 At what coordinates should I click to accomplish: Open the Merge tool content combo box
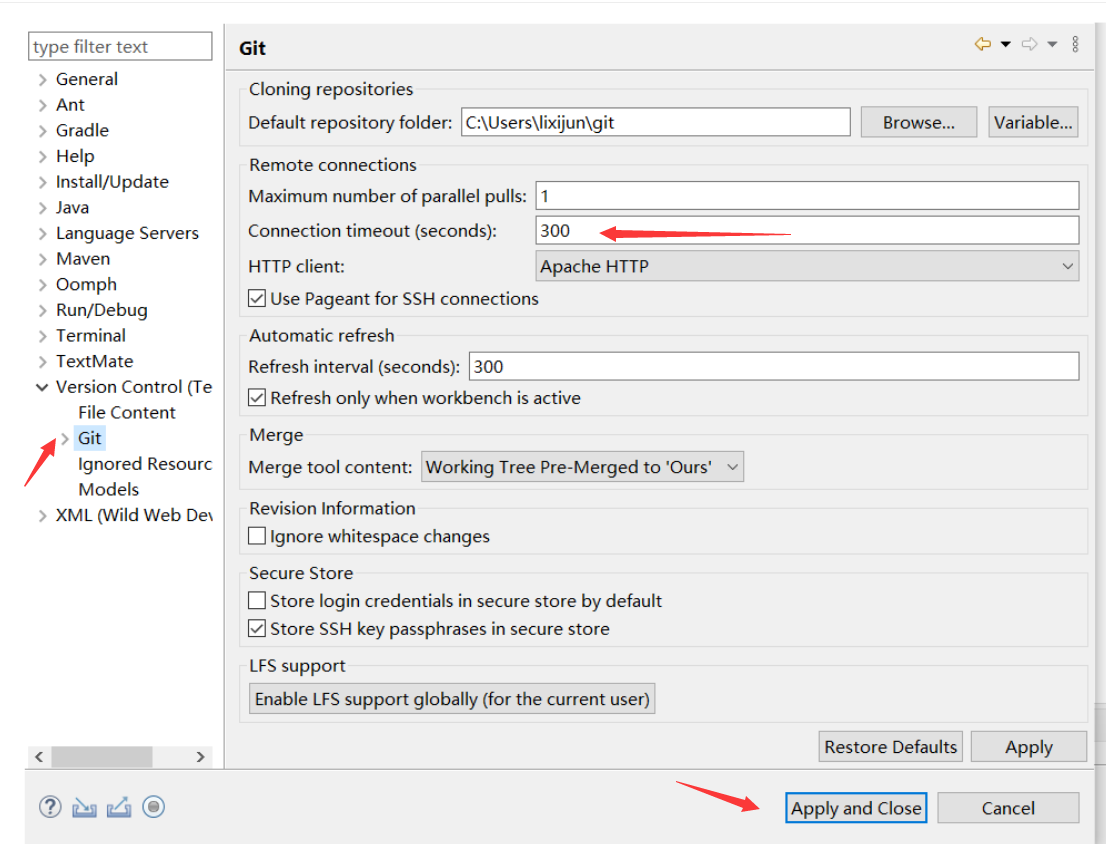582,467
